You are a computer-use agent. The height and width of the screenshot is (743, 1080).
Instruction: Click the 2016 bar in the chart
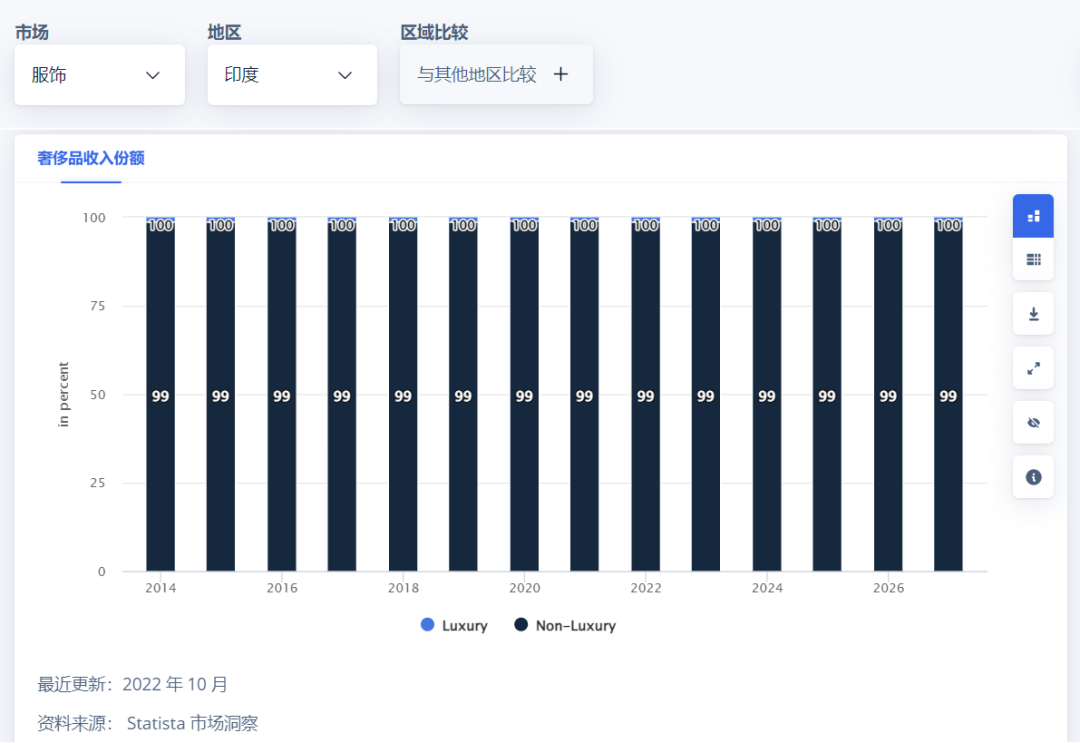282,395
